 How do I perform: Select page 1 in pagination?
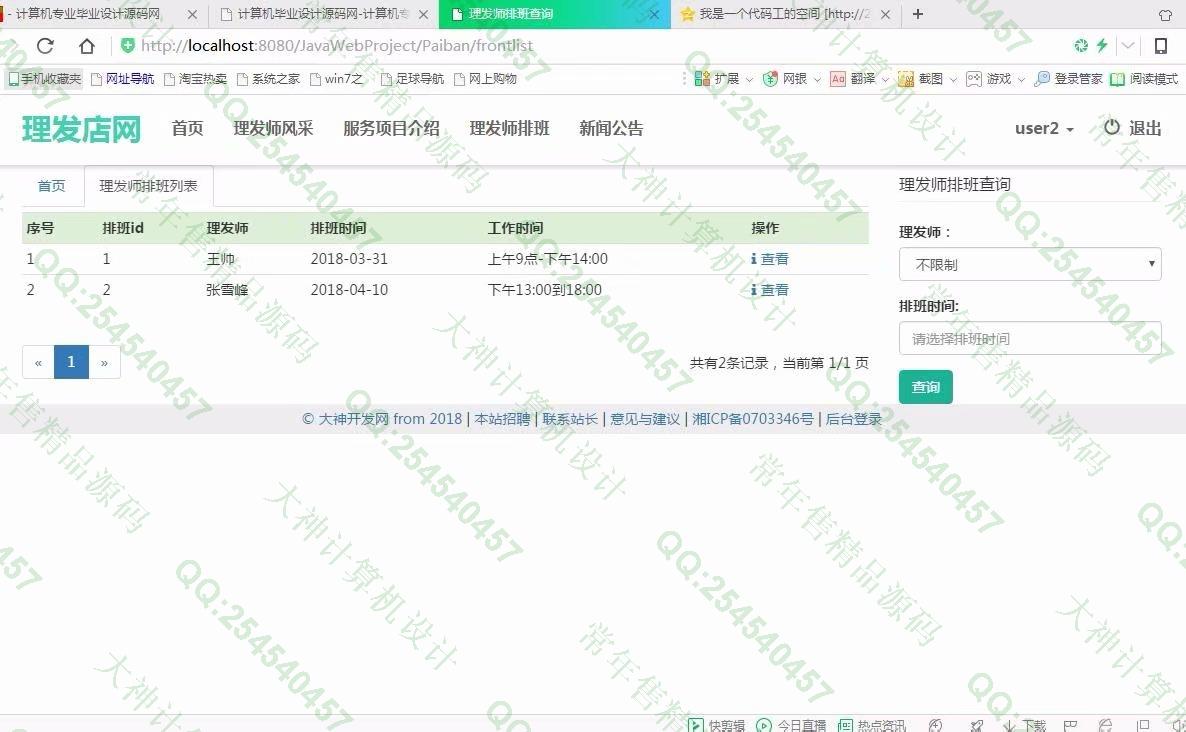pyautogui.click(x=71, y=361)
